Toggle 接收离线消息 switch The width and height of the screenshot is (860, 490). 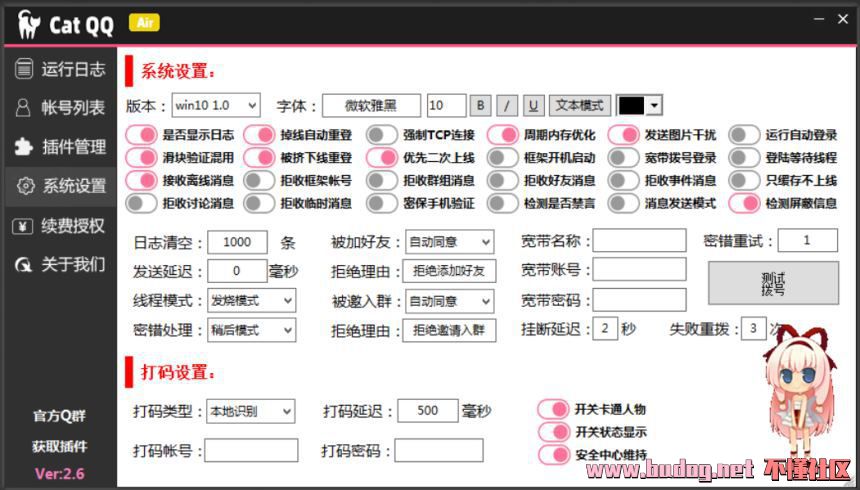(141, 181)
